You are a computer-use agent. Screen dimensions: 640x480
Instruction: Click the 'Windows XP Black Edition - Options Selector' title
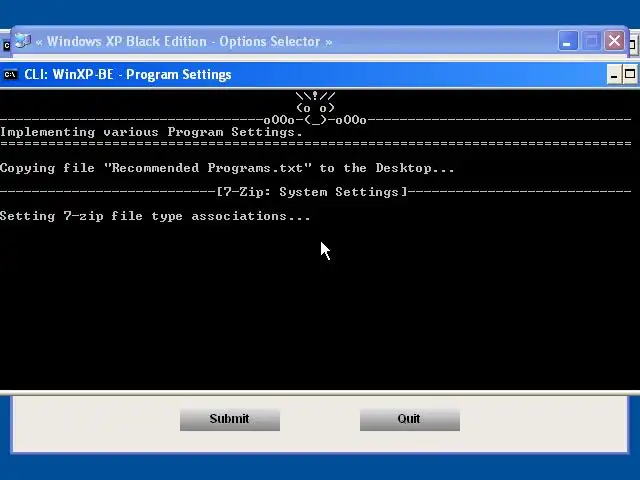[x=184, y=42]
